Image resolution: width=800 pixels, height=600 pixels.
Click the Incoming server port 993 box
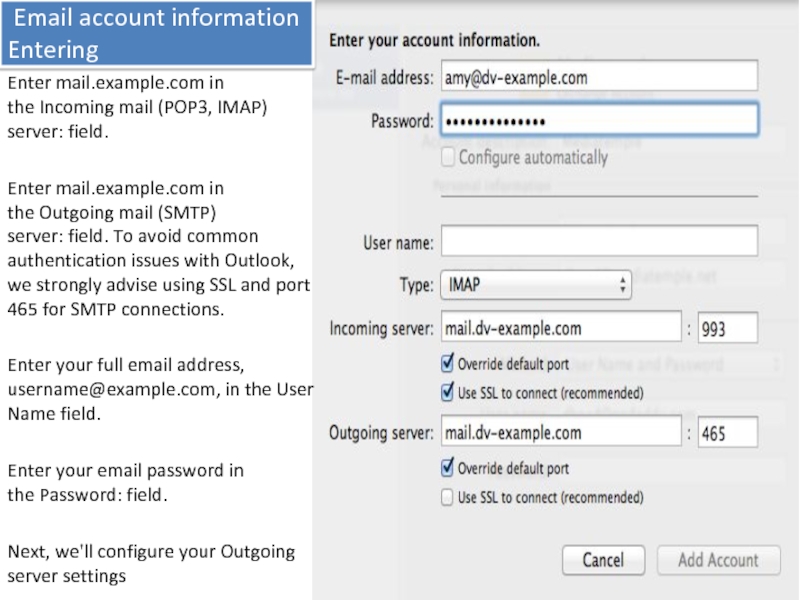pyautogui.click(x=727, y=328)
